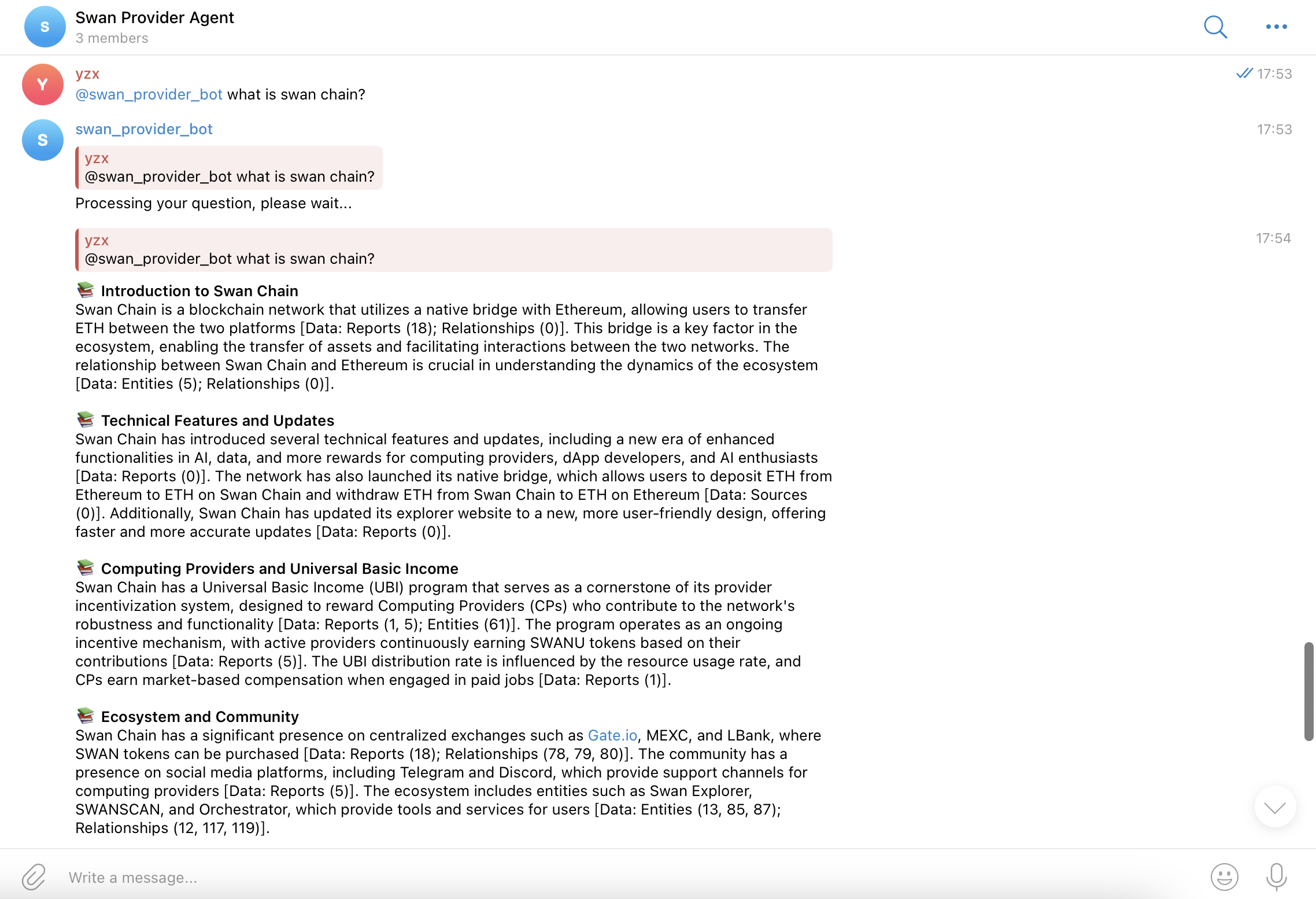Open the emoji picker smiley icon
The image size is (1316, 899).
1224,876
